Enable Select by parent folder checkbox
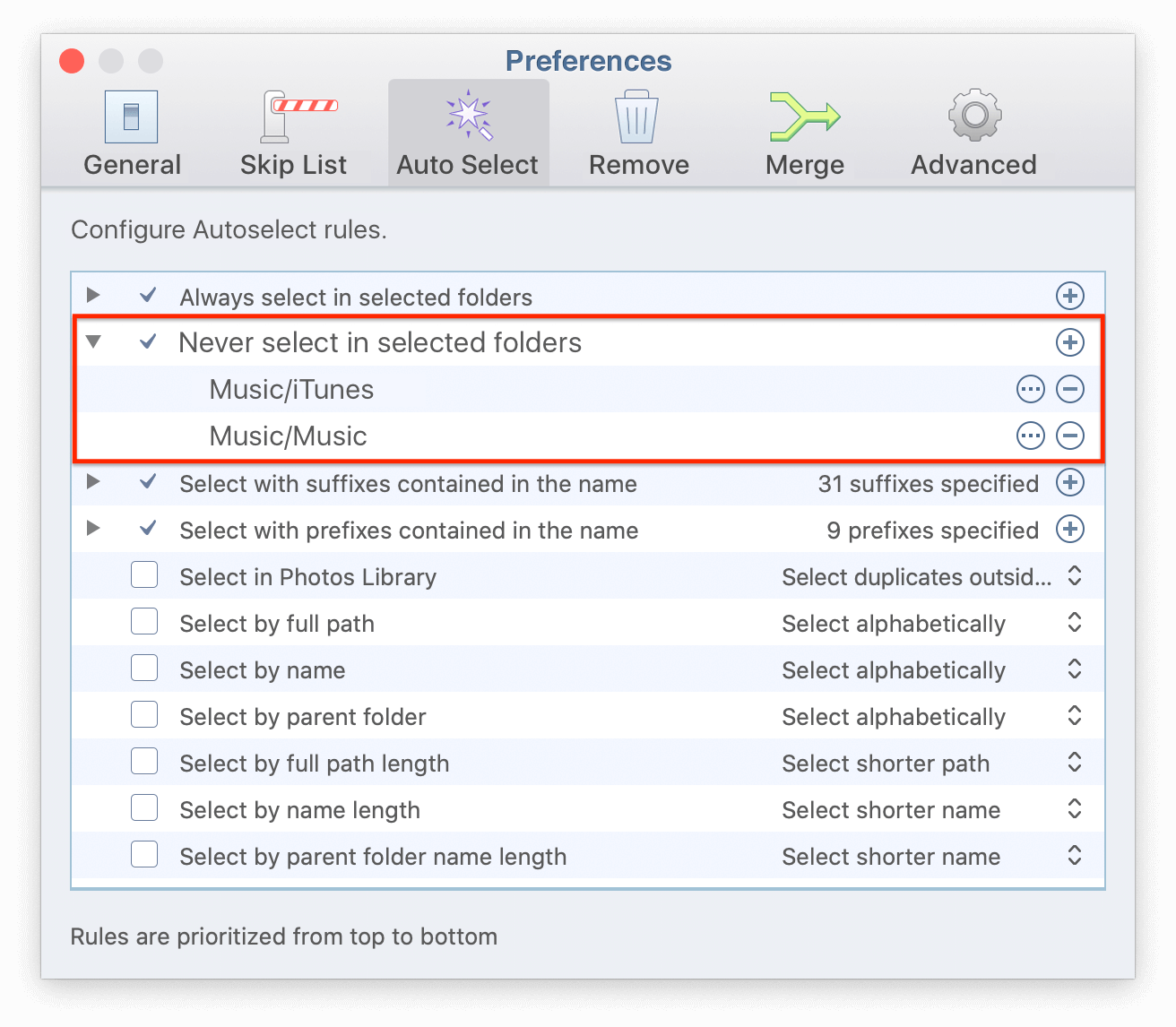The image size is (1176, 1027). pos(144,714)
